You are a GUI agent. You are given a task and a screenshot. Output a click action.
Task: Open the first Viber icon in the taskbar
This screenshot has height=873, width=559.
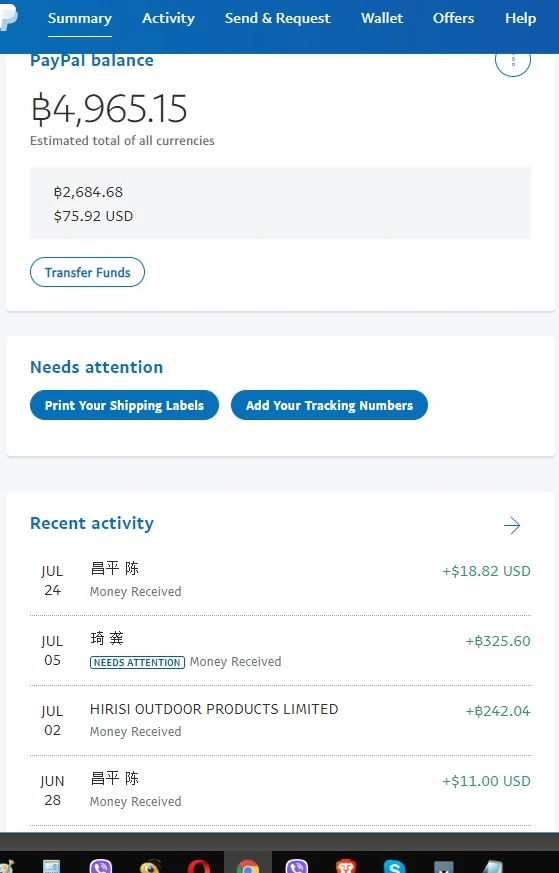(101, 865)
